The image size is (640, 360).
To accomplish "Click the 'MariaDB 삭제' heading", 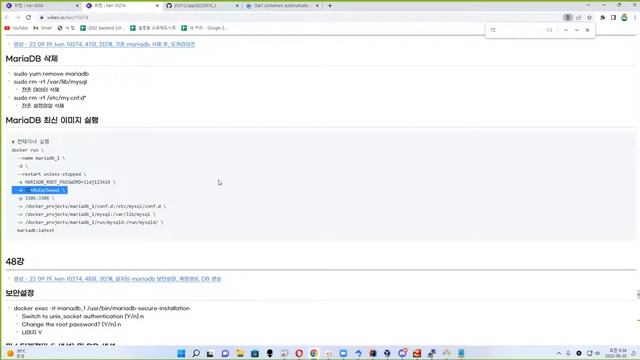I will click(32, 59).
